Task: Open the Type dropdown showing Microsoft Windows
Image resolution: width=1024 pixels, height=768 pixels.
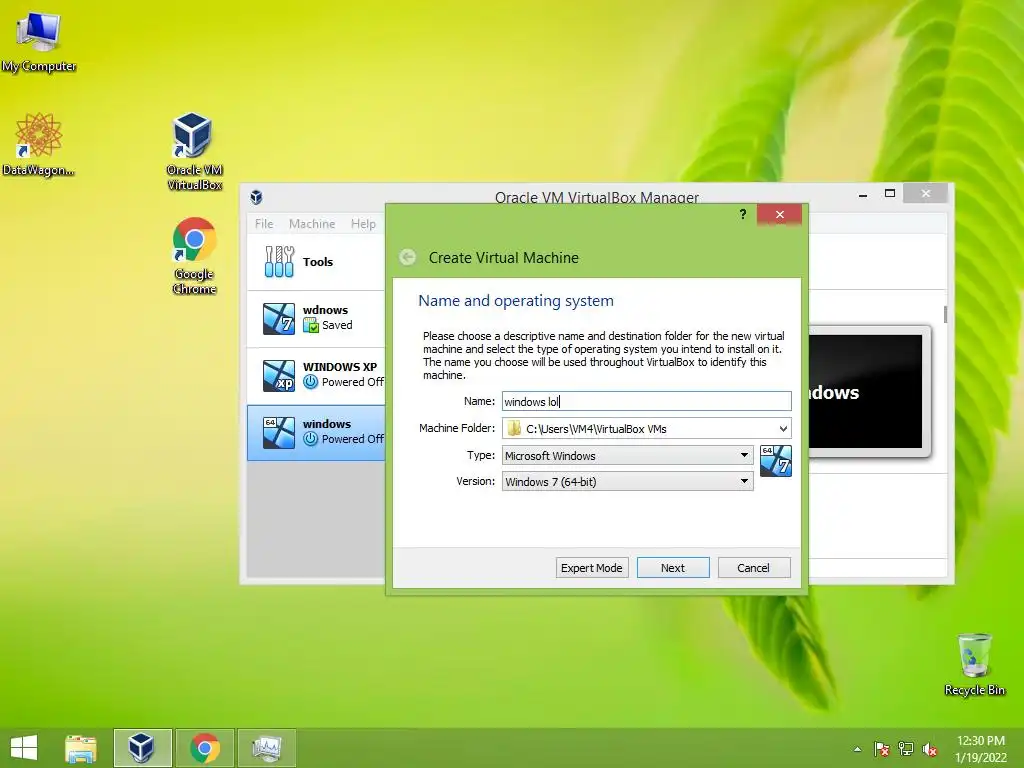Action: (628, 455)
